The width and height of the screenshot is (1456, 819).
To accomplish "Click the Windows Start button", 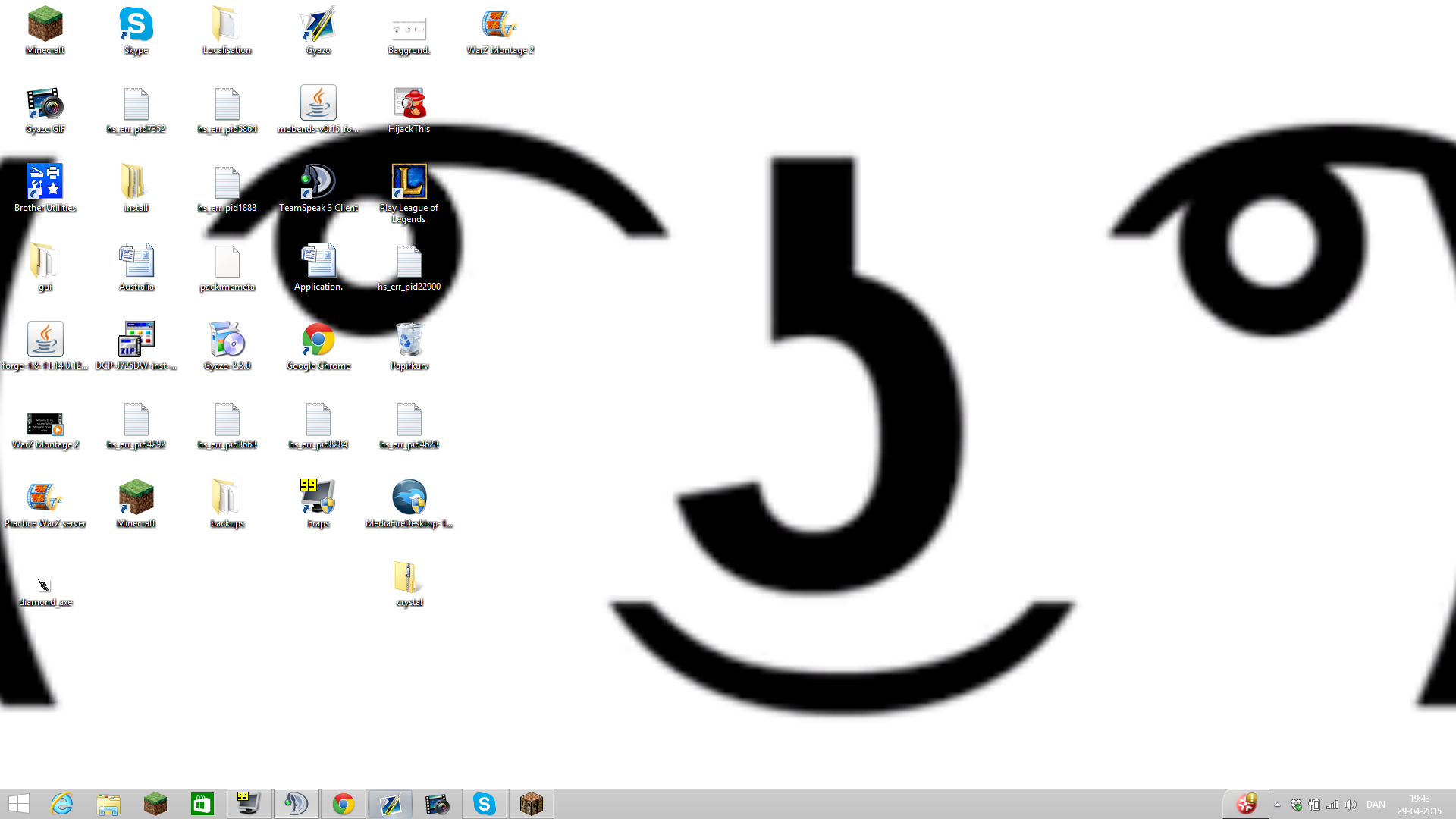I will [x=19, y=804].
